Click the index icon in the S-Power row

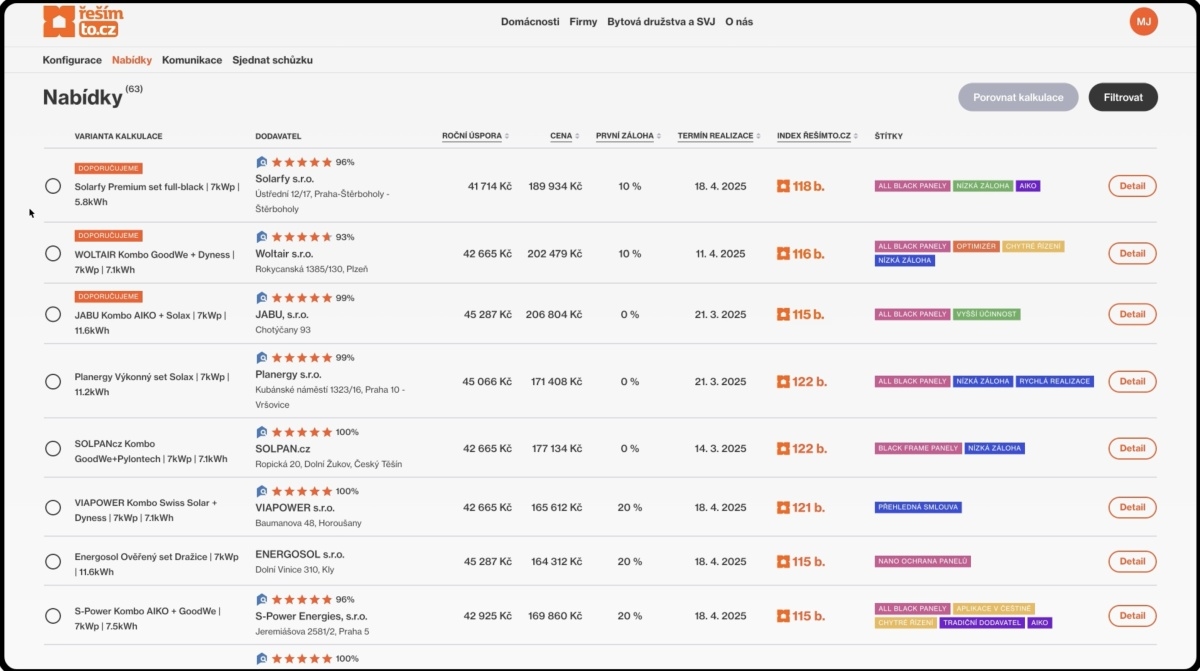(x=783, y=616)
